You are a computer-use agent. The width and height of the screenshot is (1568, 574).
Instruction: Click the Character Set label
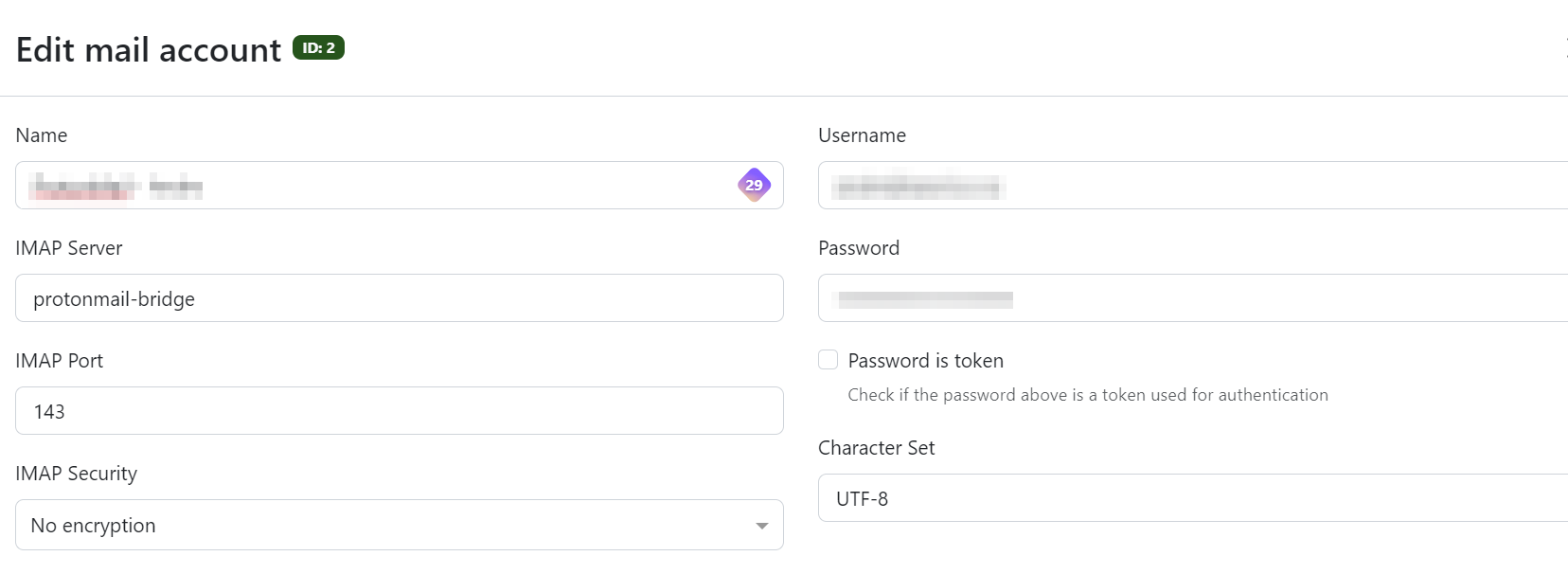pos(876,448)
